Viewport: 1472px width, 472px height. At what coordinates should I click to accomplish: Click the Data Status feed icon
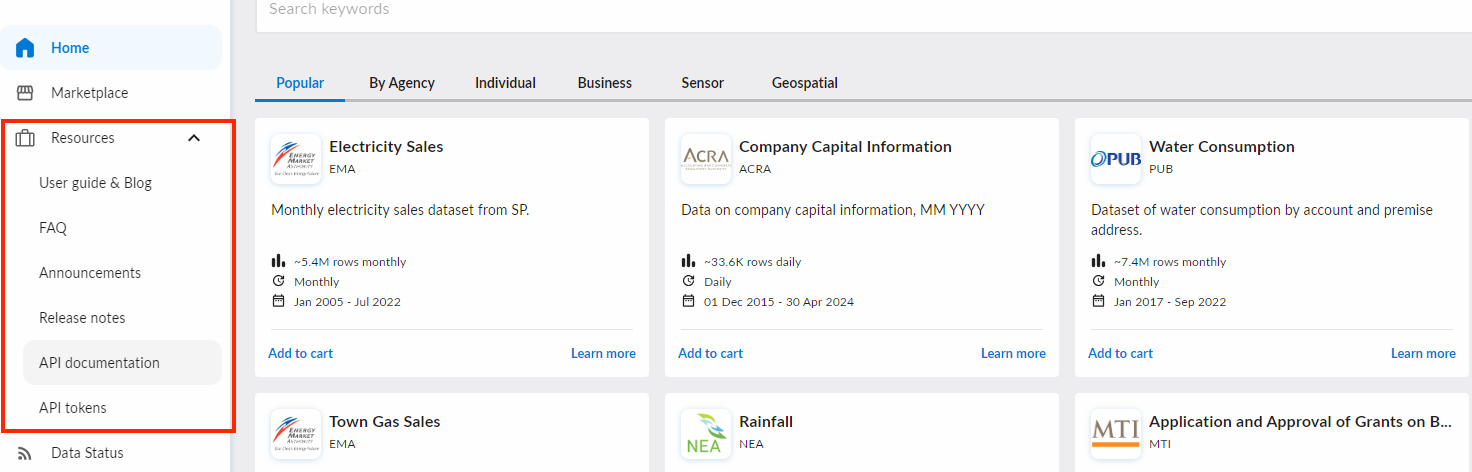click(25, 453)
